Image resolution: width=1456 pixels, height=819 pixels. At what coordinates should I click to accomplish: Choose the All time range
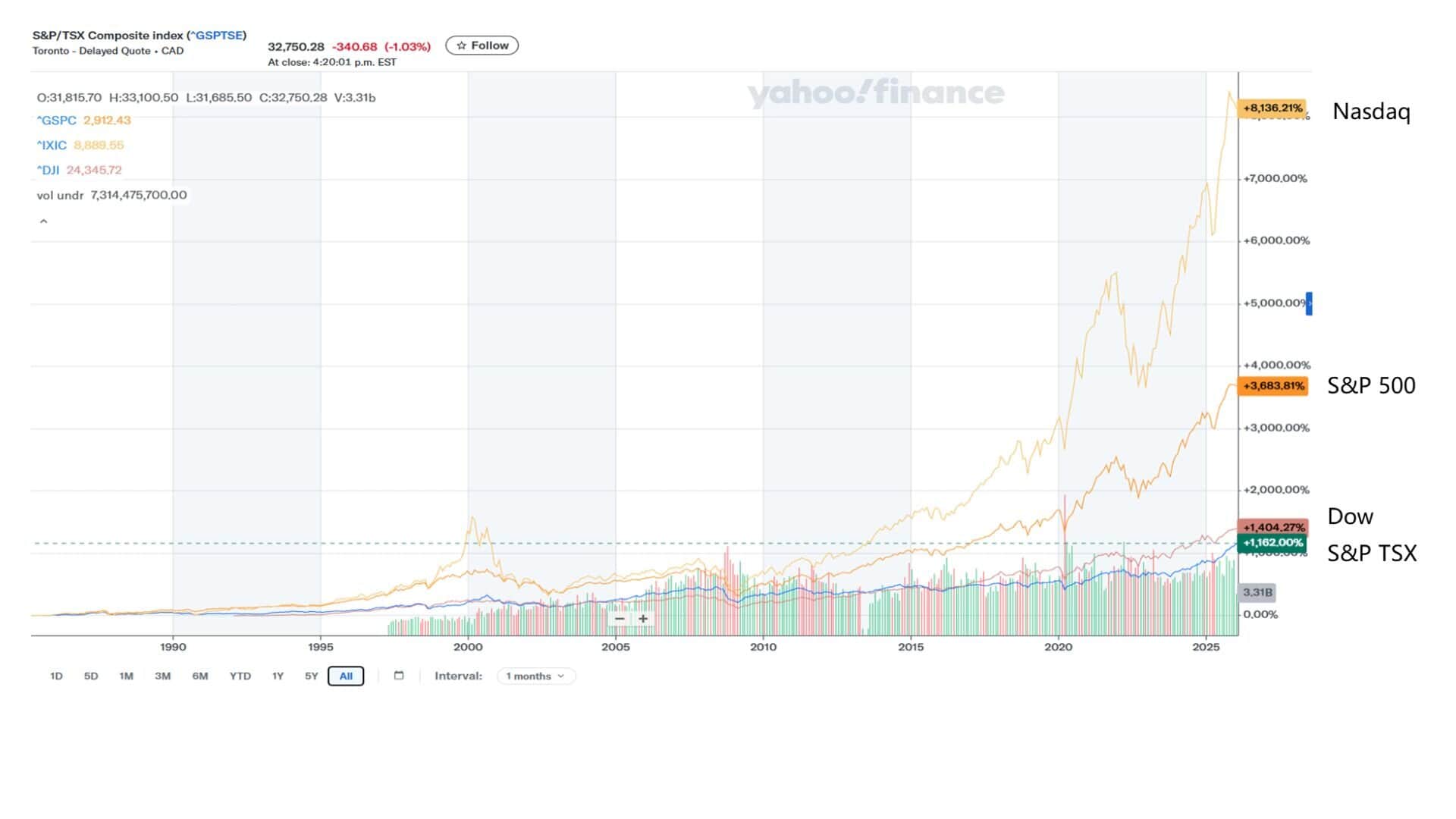pos(346,676)
